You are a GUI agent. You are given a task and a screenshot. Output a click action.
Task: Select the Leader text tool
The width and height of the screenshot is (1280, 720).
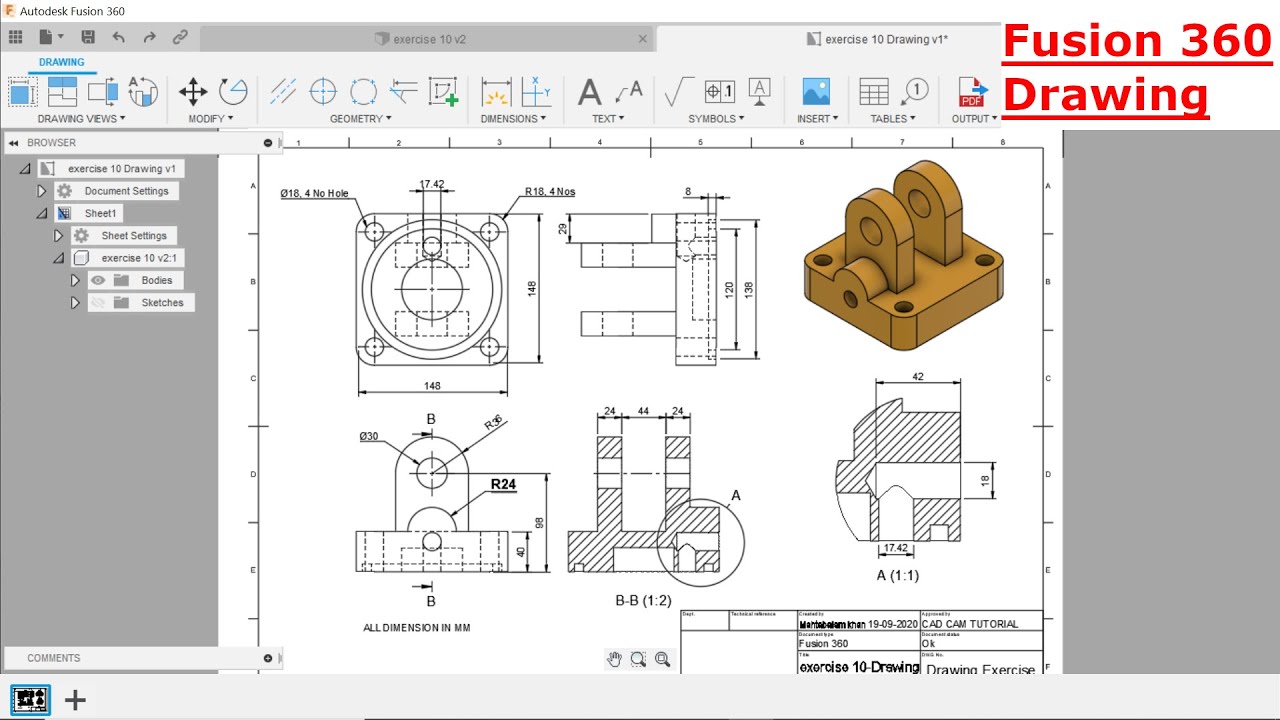[x=629, y=92]
